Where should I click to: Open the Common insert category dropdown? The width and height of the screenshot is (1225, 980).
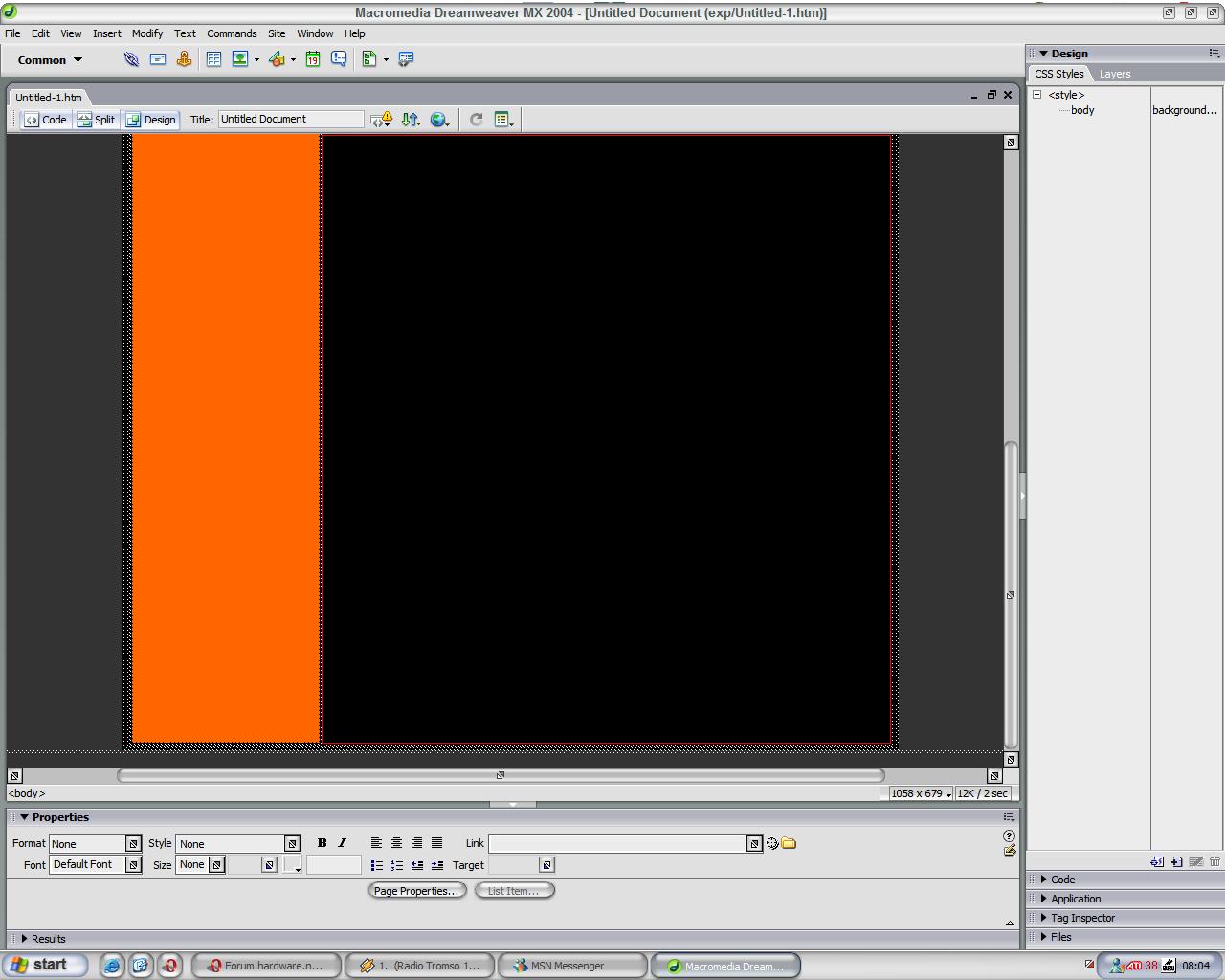50,60
